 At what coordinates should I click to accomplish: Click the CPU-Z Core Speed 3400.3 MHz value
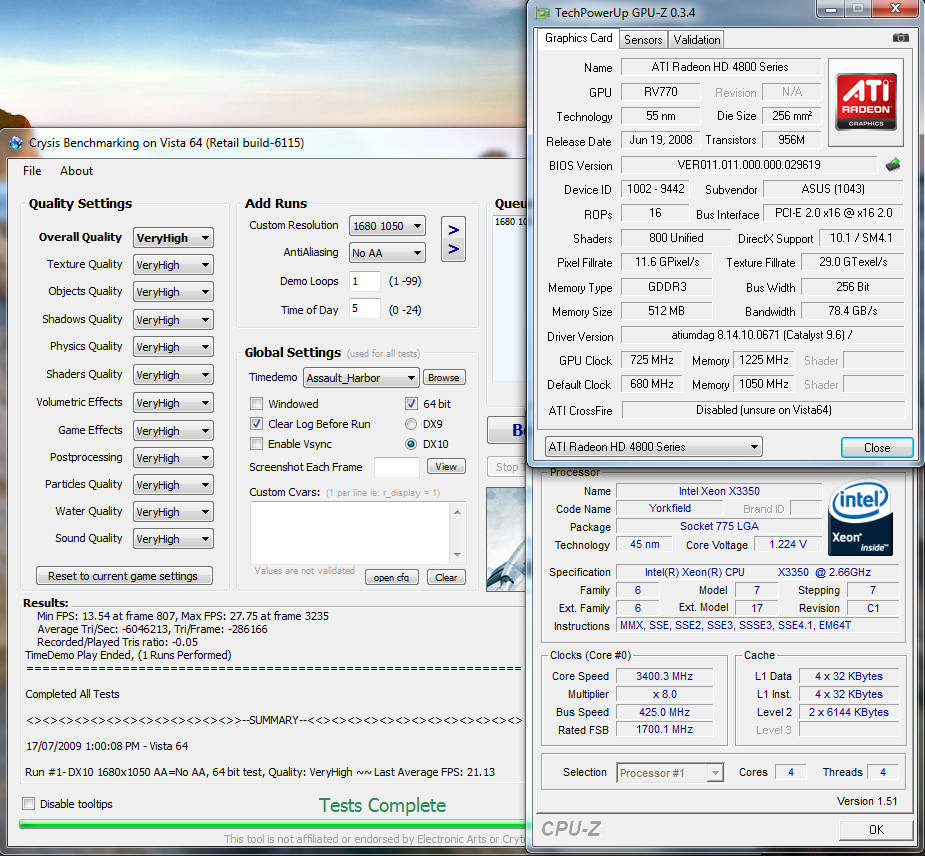[664, 676]
